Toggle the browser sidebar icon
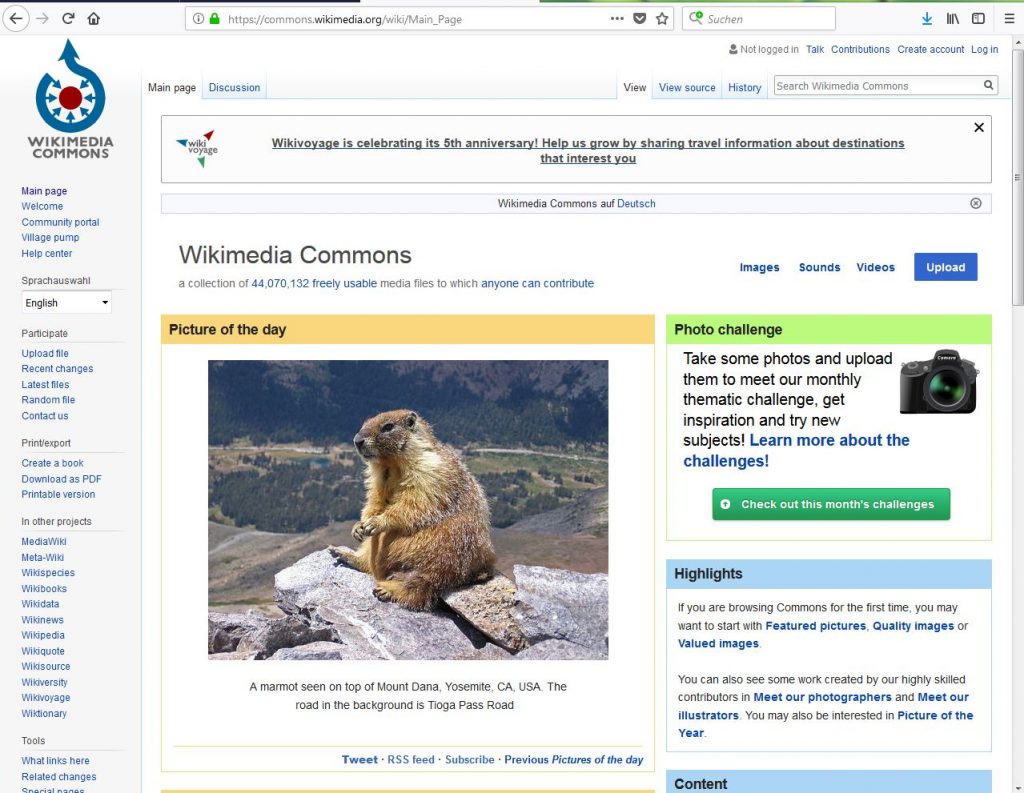The image size is (1024, 793). point(978,19)
